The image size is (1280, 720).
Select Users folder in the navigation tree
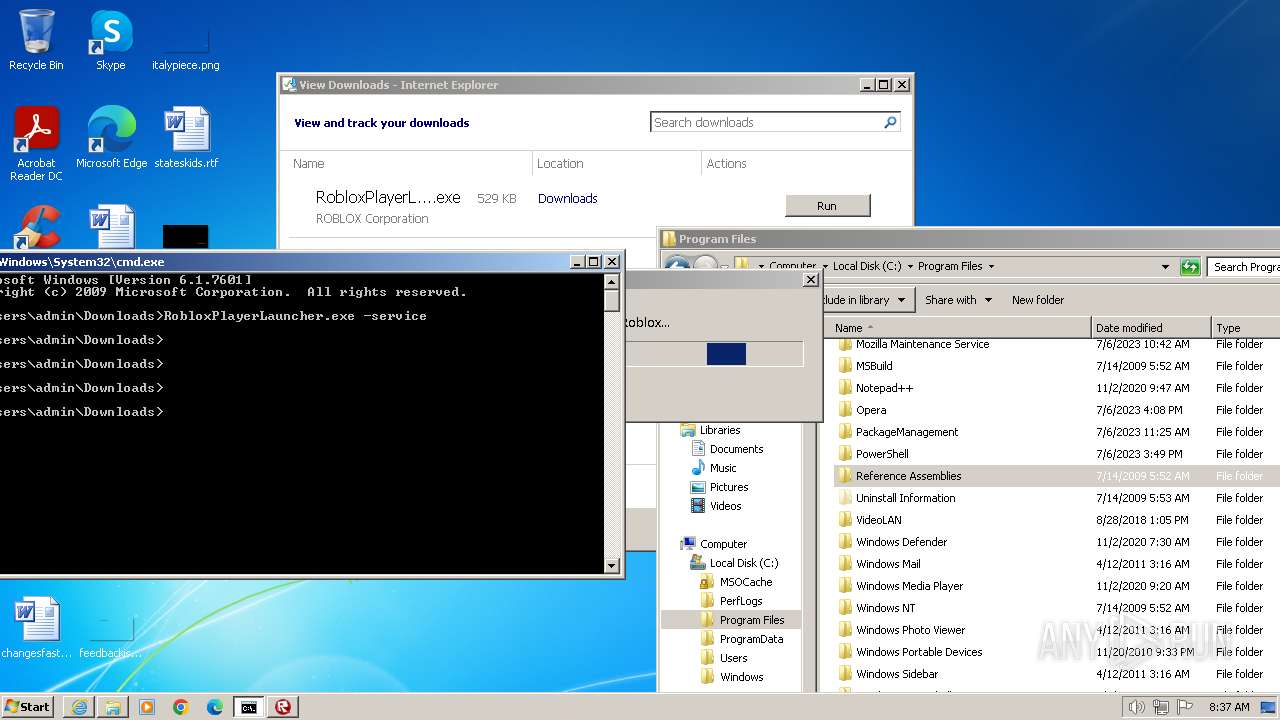[733, 658]
